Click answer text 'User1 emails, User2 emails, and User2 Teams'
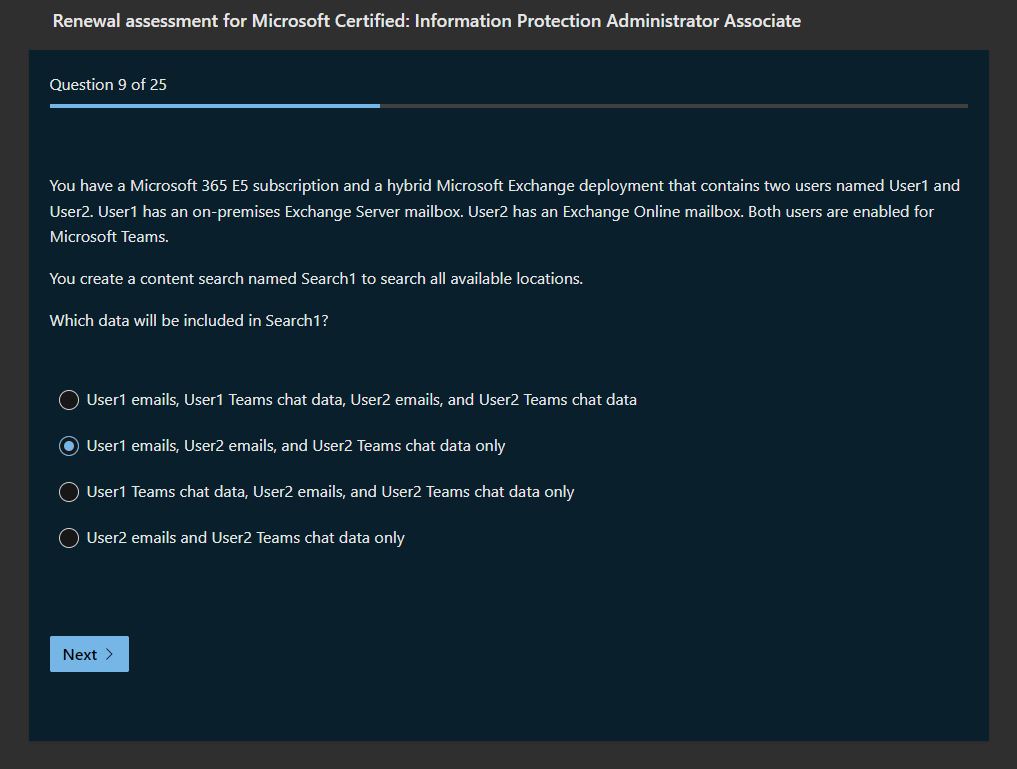 pos(295,446)
